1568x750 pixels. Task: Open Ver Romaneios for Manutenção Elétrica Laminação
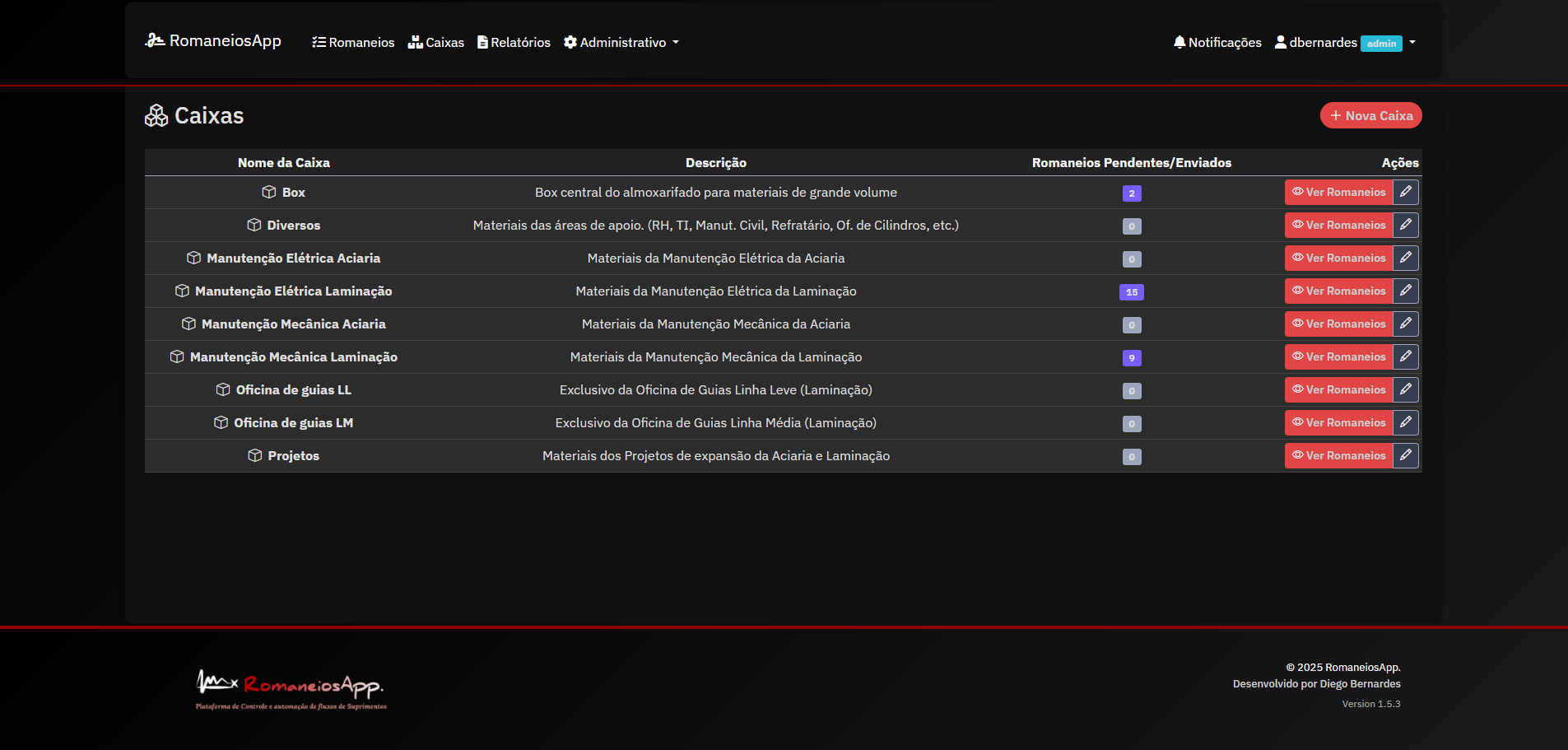[1338, 291]
